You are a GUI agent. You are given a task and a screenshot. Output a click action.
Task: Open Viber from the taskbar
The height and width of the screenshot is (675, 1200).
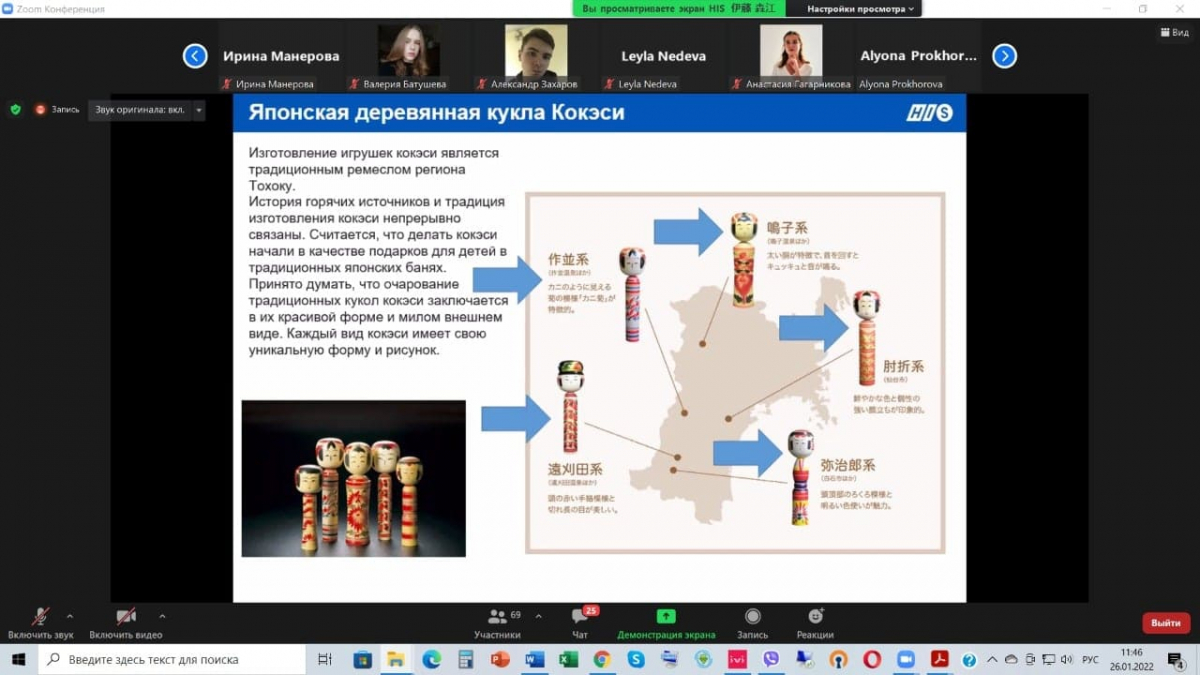click(771, 659)
